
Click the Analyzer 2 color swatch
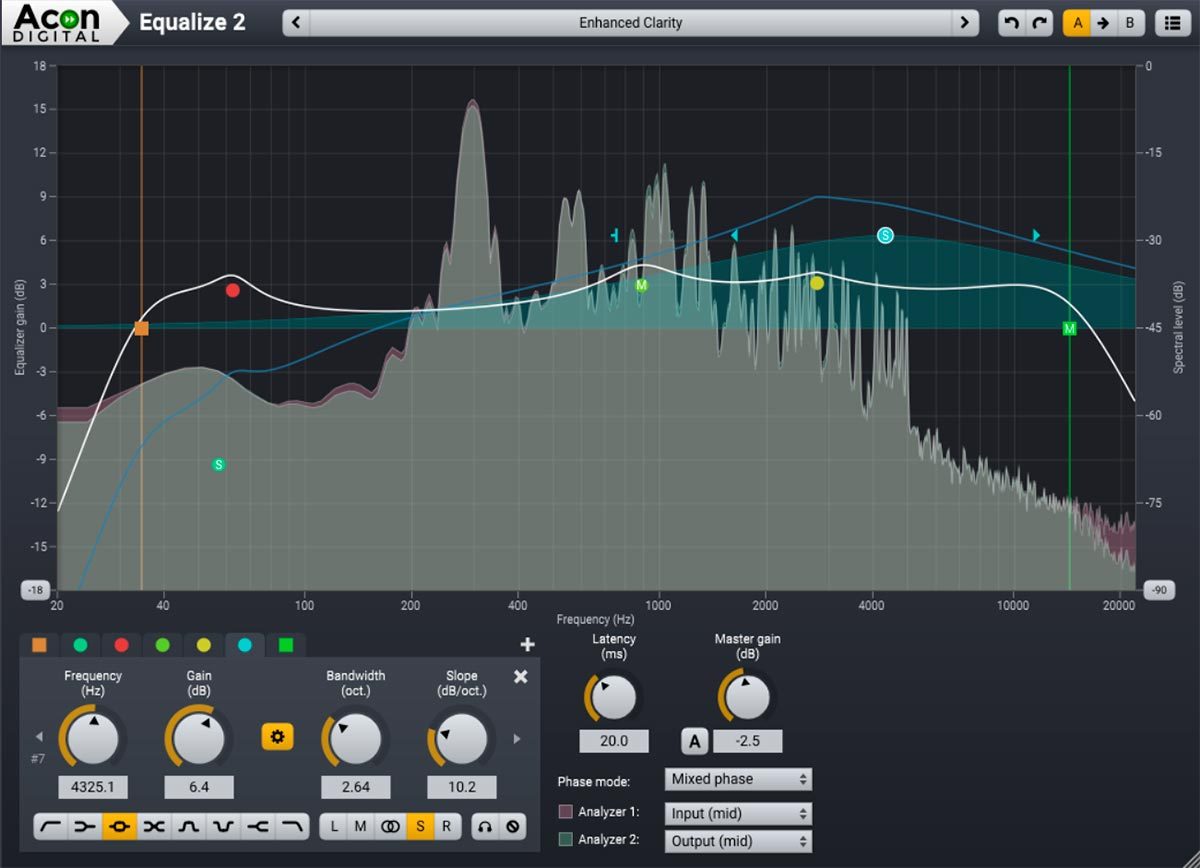pyautogui.click(x=565, y=840)
